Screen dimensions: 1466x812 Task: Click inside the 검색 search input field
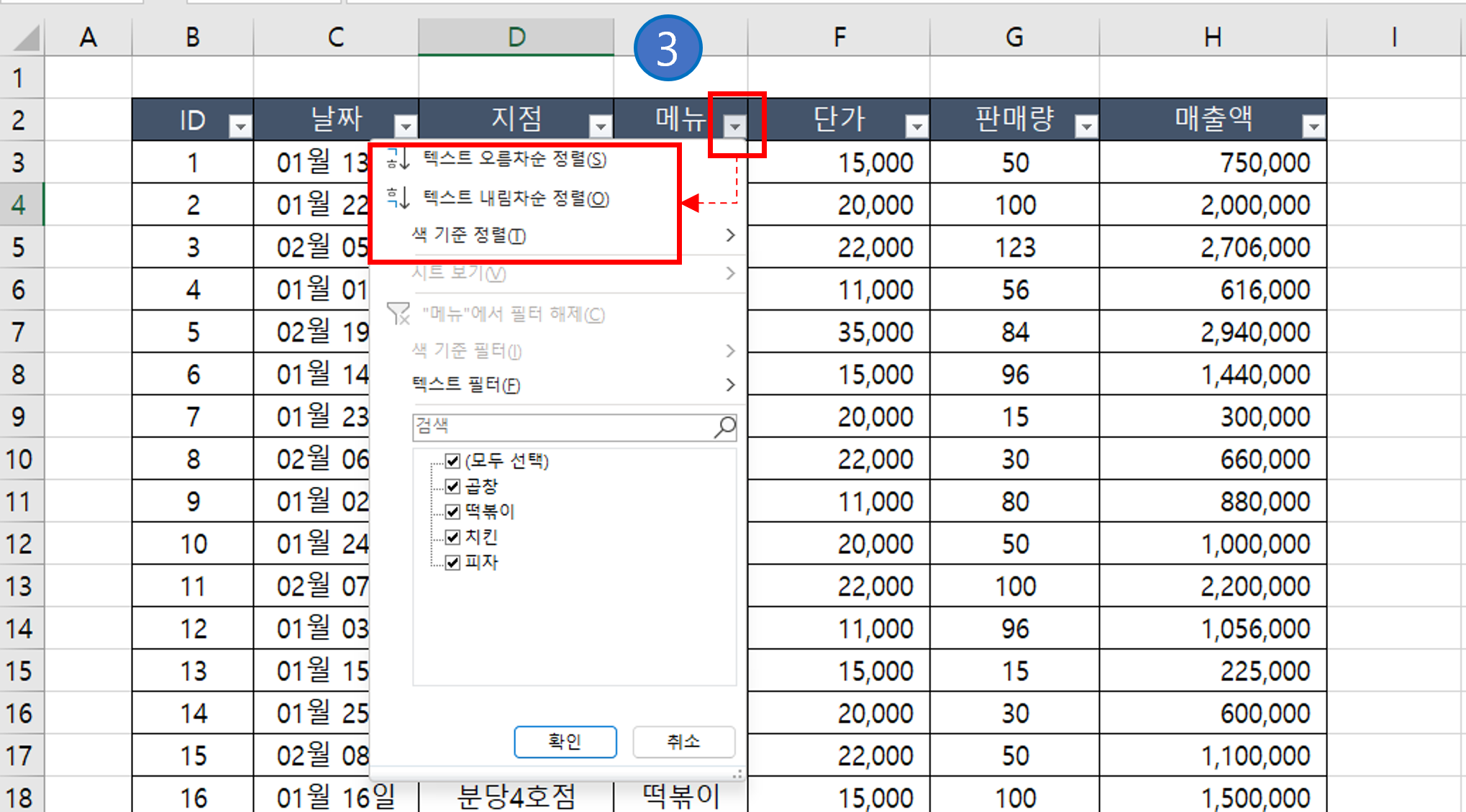coord(561,426)
